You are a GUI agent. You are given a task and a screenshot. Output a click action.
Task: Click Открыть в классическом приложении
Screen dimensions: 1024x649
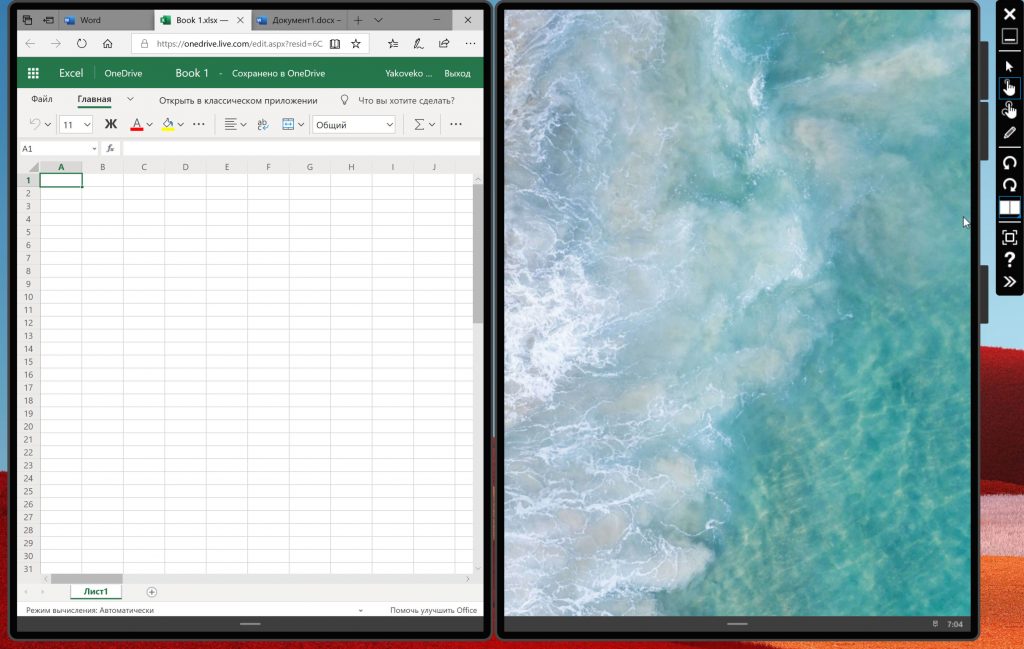pos(238,100)
